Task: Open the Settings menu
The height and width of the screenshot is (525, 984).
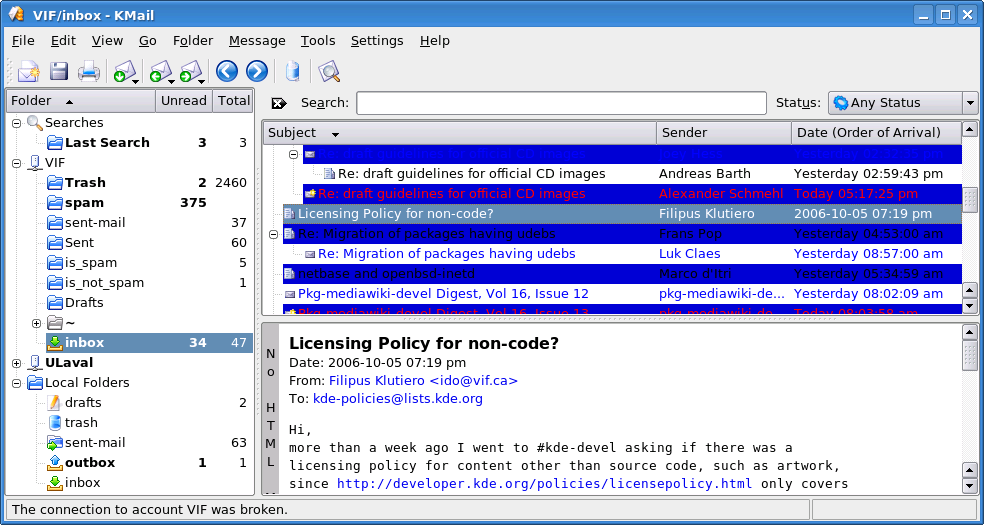Action: point(377,41)
